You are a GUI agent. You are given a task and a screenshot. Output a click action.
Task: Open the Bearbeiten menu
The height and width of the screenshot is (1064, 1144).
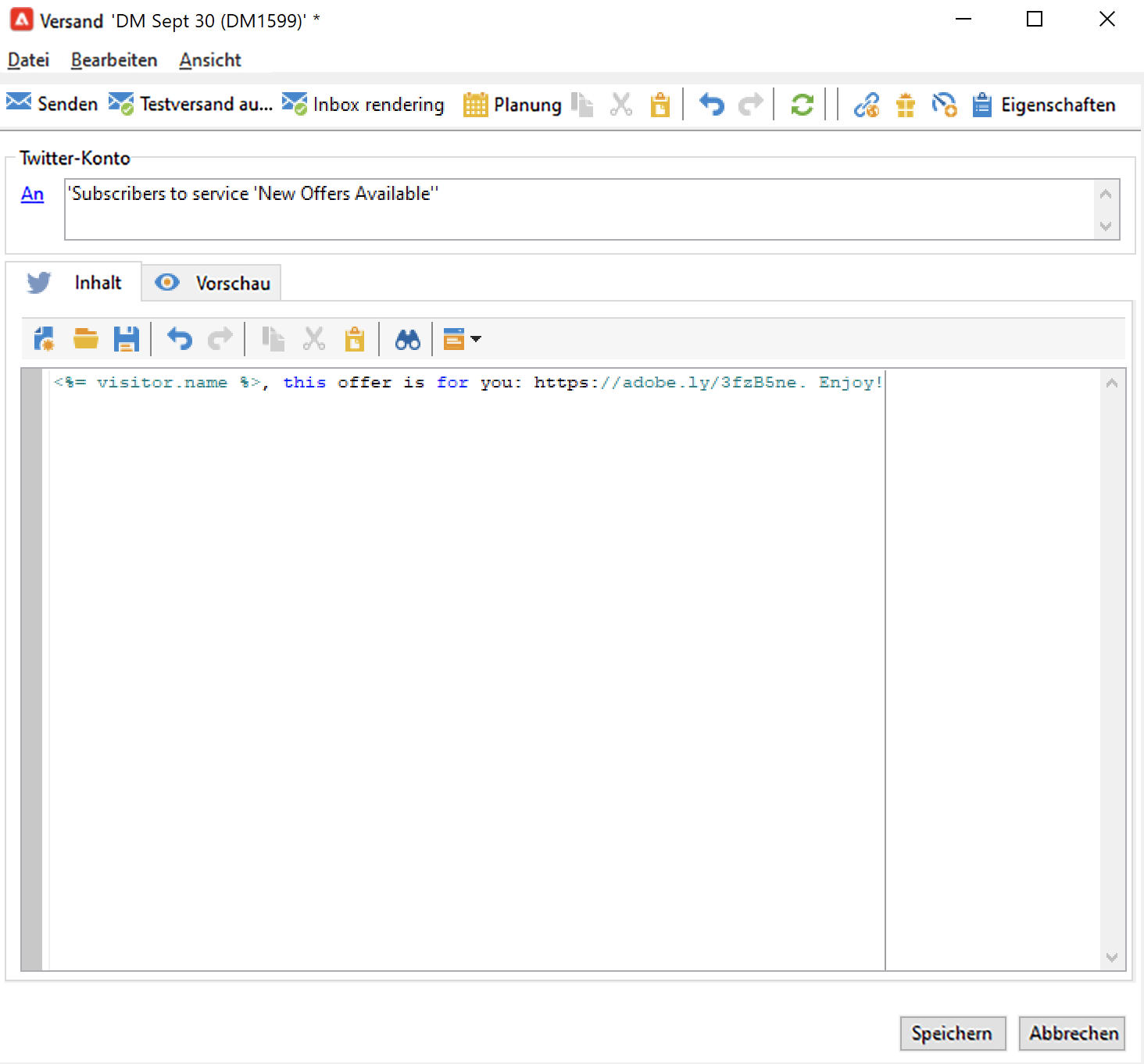tap(114, 60)
